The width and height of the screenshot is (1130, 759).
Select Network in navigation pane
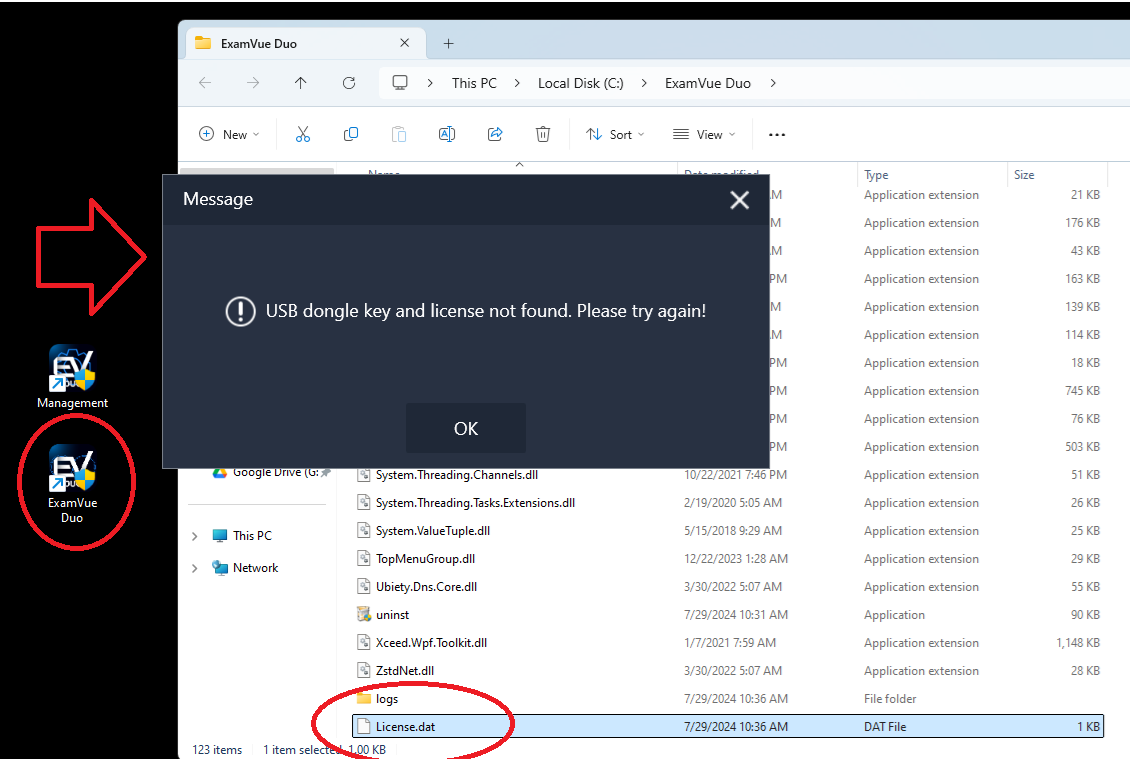tap(255, 568)
